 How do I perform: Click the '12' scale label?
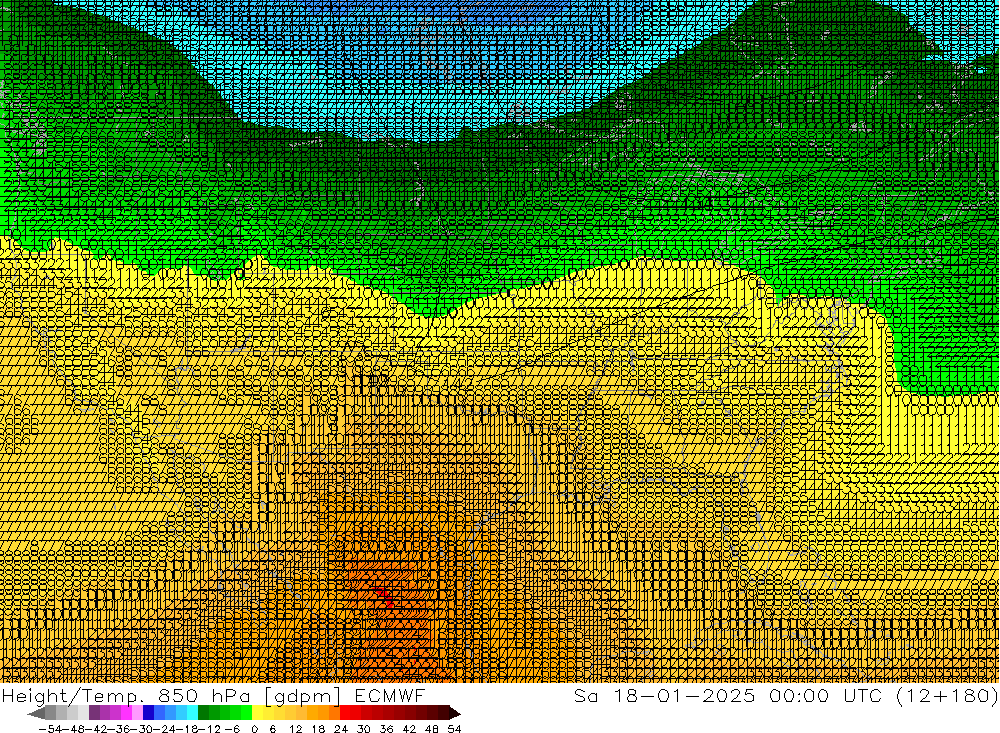click(296, 729)
